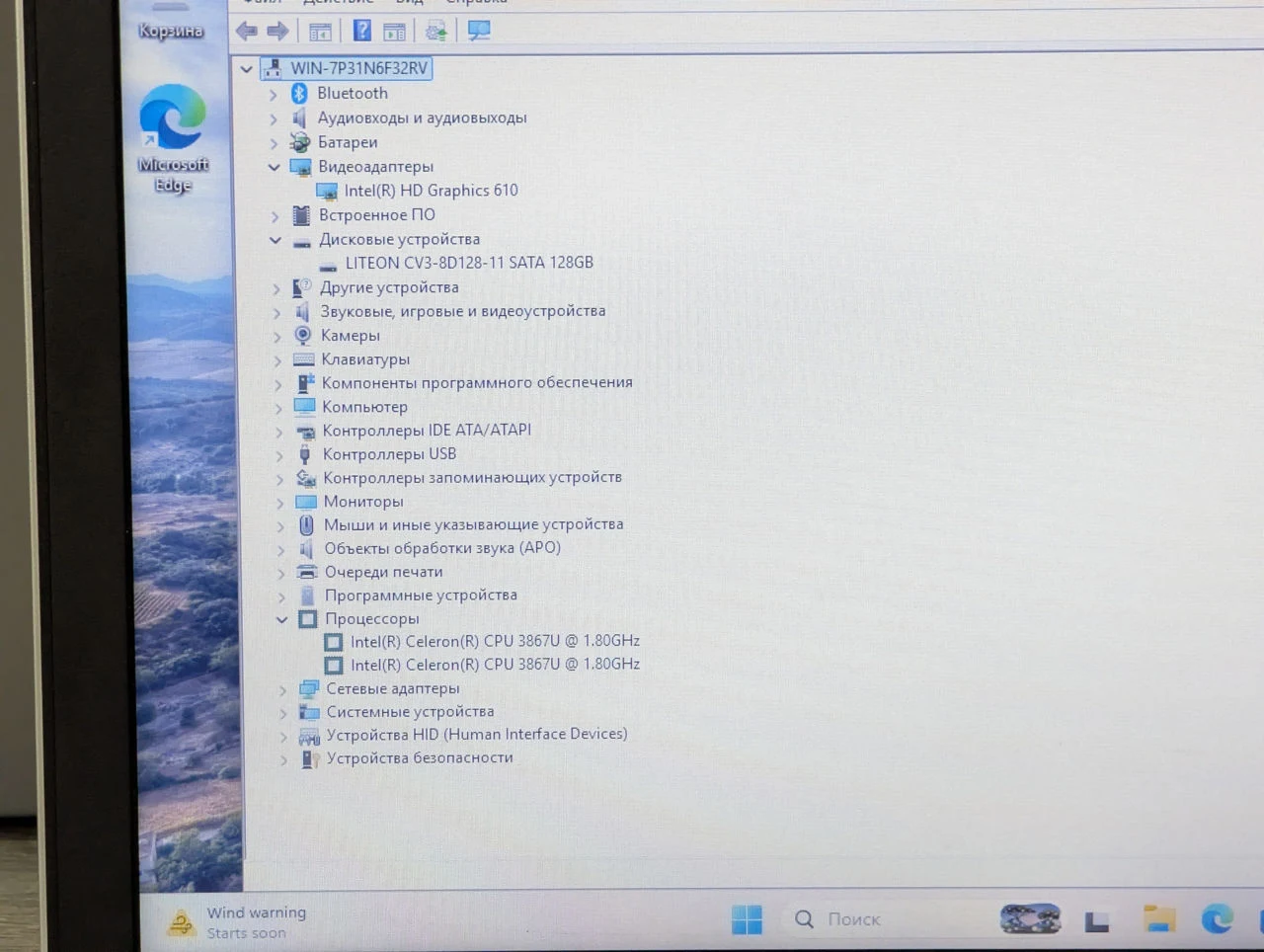
Task: Collapse the WIN-7P31N6F32RV root node
Action: [246, 69]
